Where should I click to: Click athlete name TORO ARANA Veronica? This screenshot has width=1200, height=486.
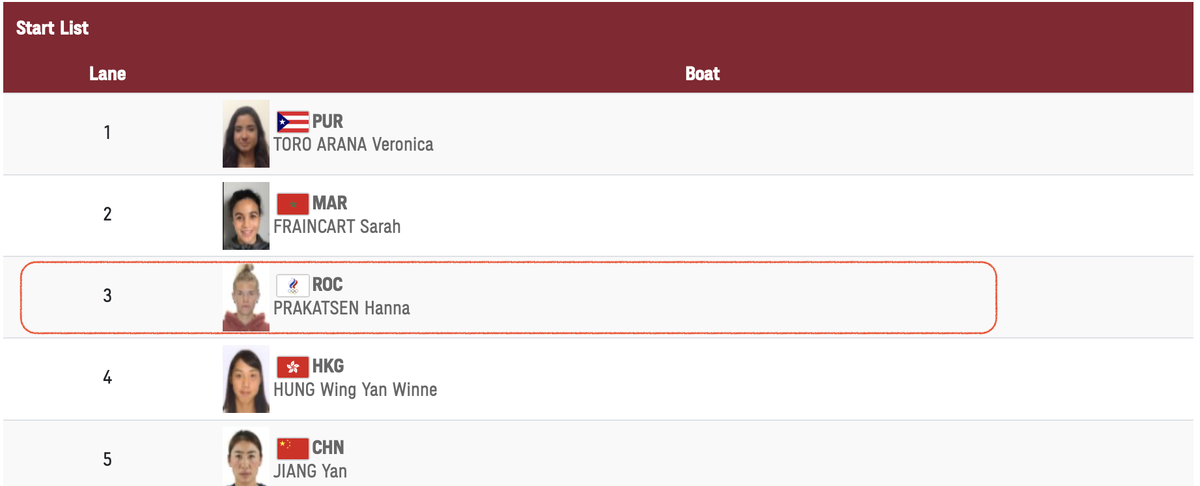[x=353, y=144]
